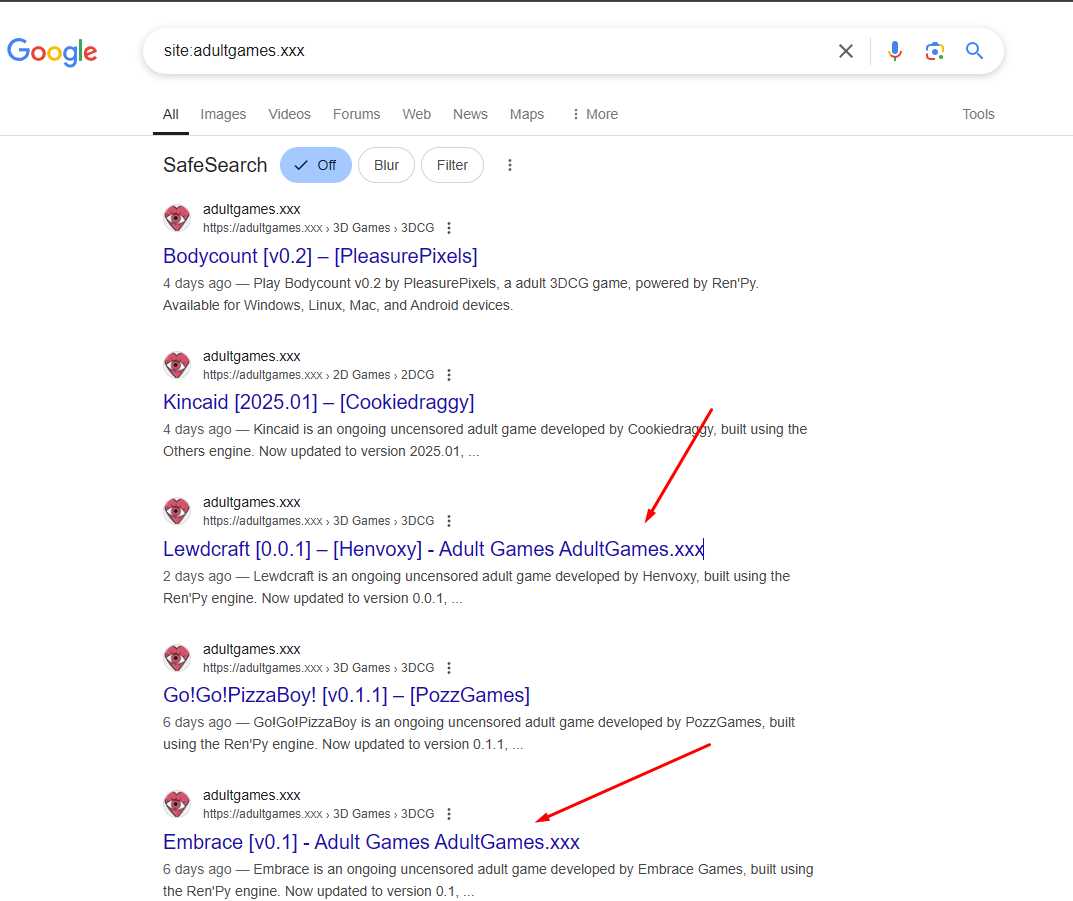The image size is (1073, 901).
Task: Click the 'Go!Go!PizzaBoy is an ongoing' snippet
Action: pyautogui.click(x=479, y=733)
